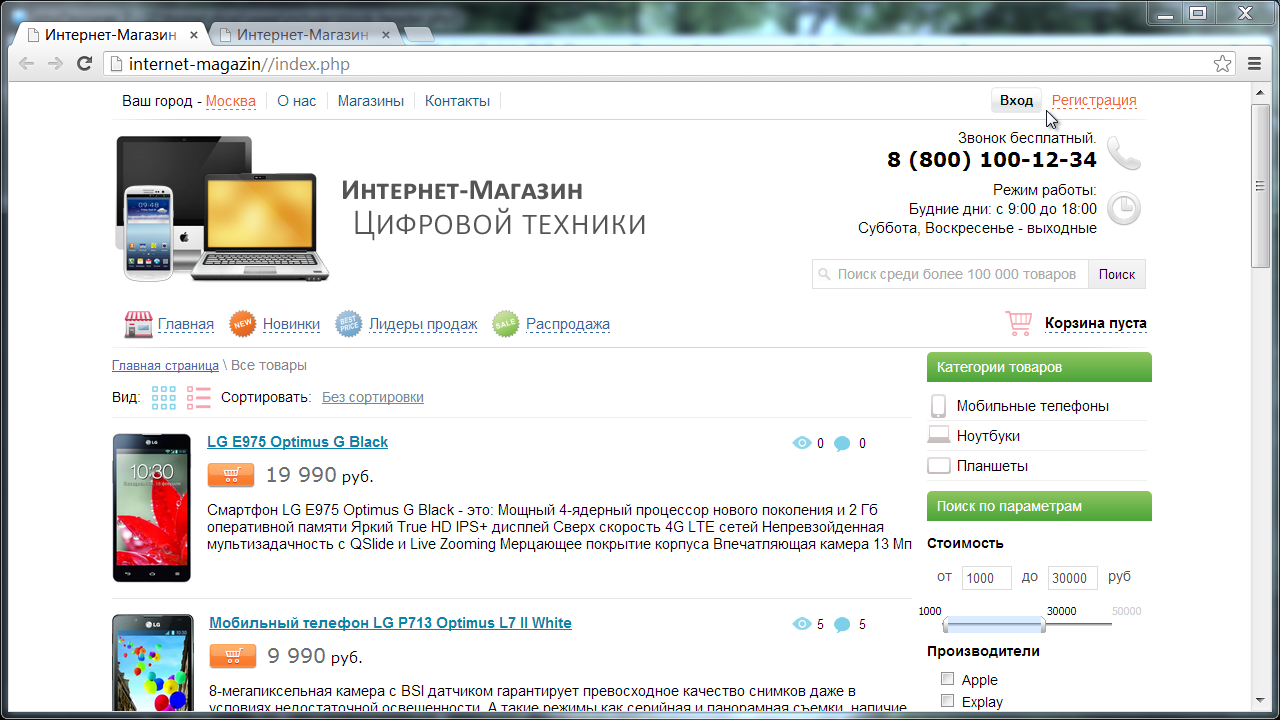Open the Корзина пуста cart link
This screenshot has width=1280, height=720.
(1096, 323)
